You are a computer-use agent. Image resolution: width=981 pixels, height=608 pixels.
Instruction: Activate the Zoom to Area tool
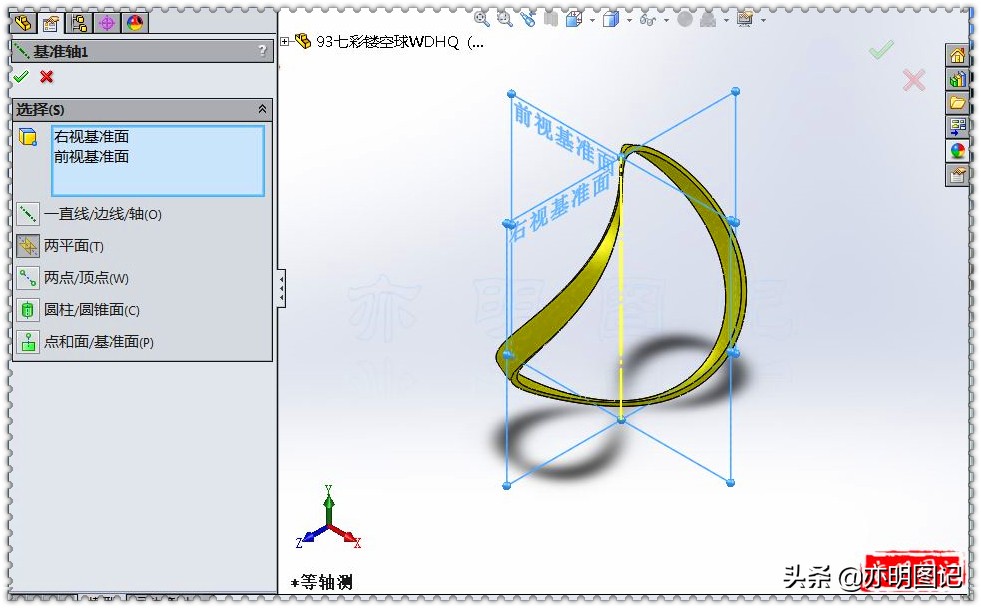[504, 18]
